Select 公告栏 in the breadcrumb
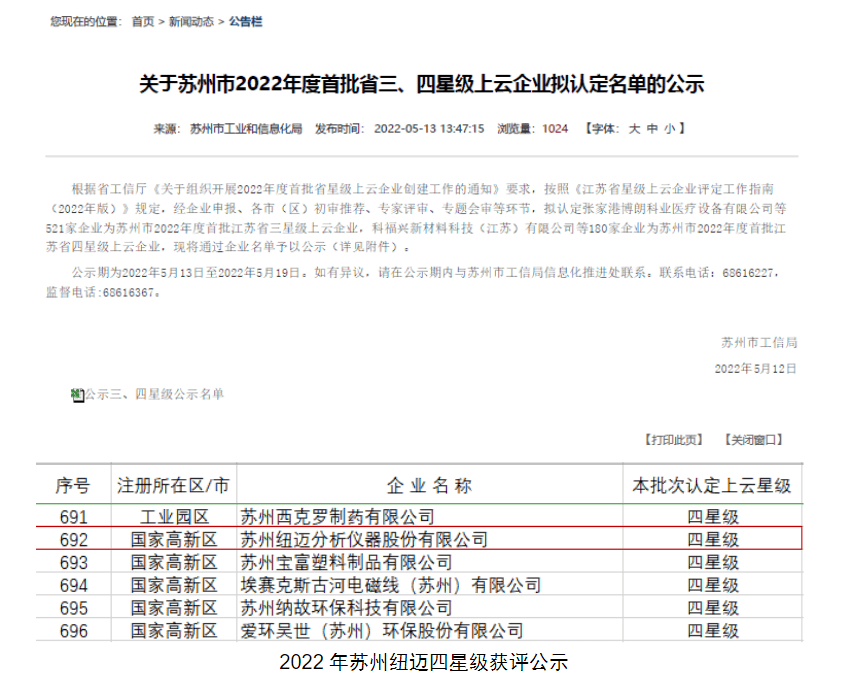Screen dimensions: 856x689 point(245,22)
